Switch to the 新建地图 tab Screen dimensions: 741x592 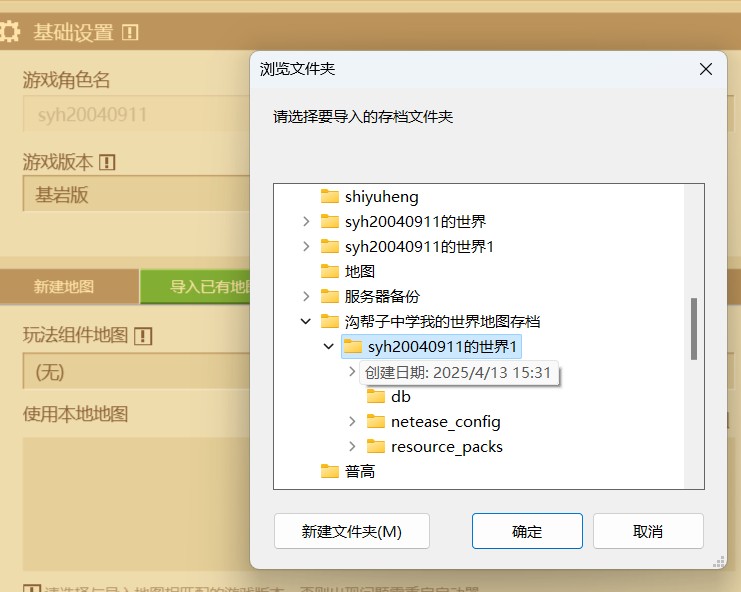pyautogui.click(x=64, y=287)
